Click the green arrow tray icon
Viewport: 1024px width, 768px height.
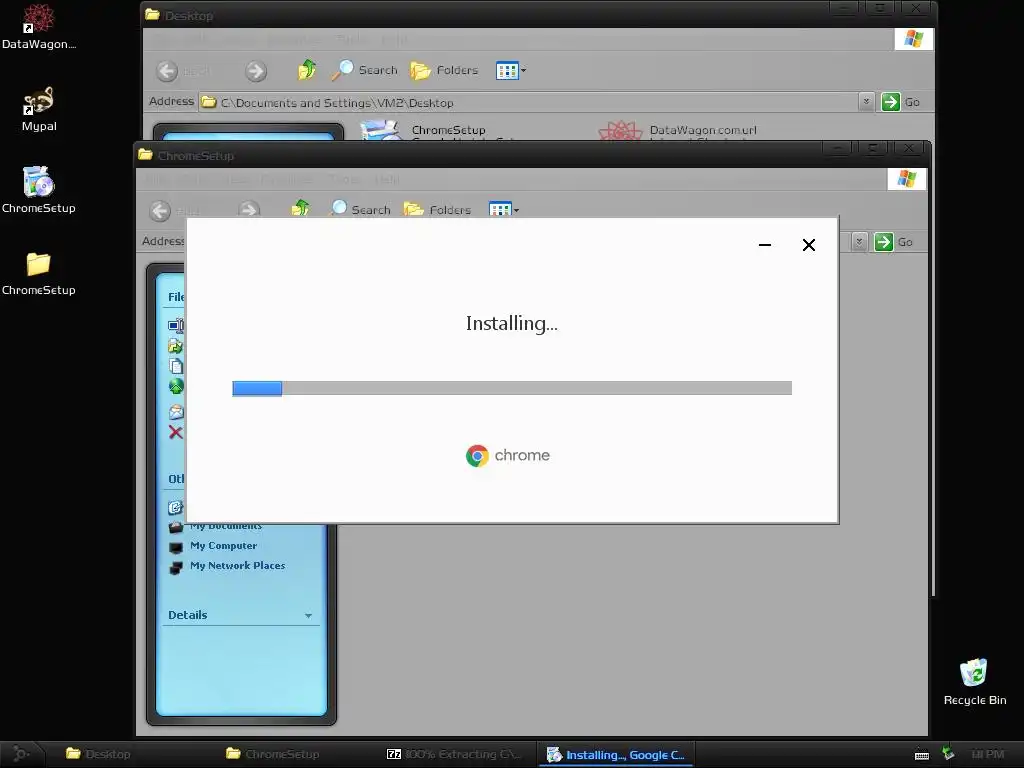pyautogui.click(x=948, y=754)
